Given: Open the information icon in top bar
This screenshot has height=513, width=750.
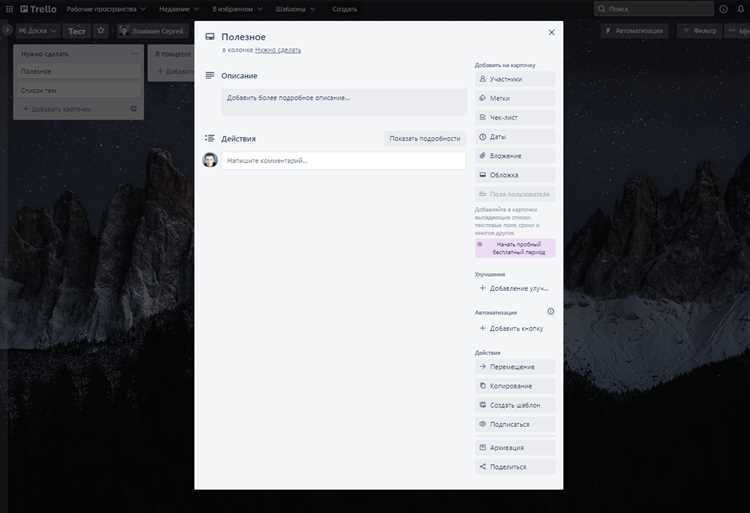Looking at the screenshot, I should click(723, 9).
